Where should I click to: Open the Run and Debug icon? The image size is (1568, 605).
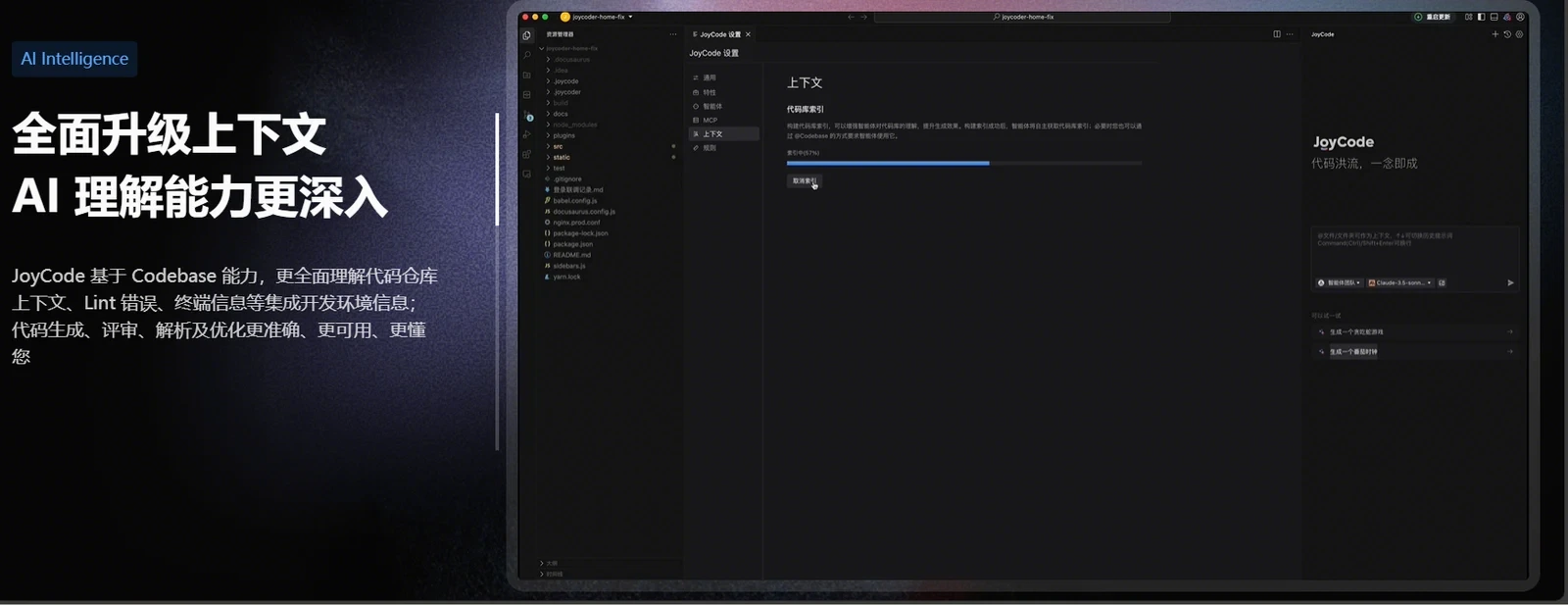click(x=527, y=135)
